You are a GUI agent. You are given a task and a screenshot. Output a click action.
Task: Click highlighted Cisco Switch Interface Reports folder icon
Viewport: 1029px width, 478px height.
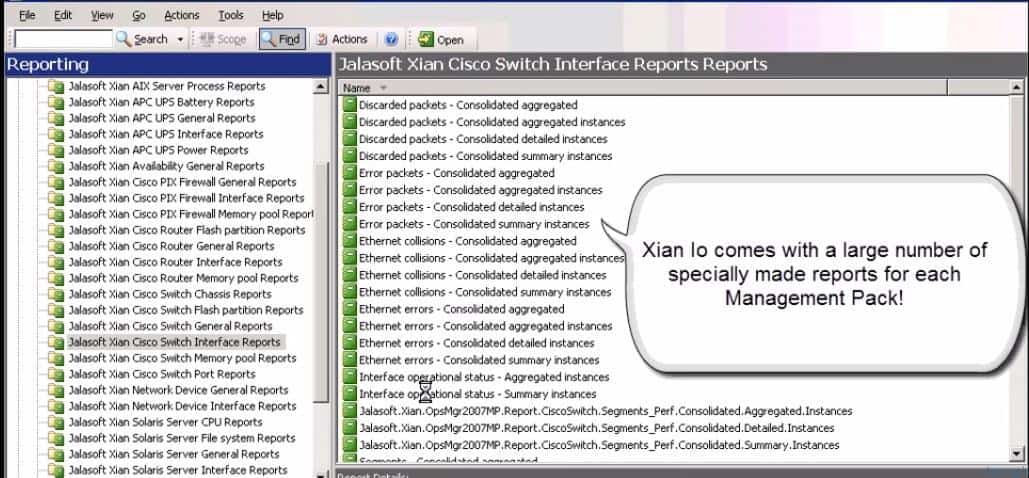[56, 342]
